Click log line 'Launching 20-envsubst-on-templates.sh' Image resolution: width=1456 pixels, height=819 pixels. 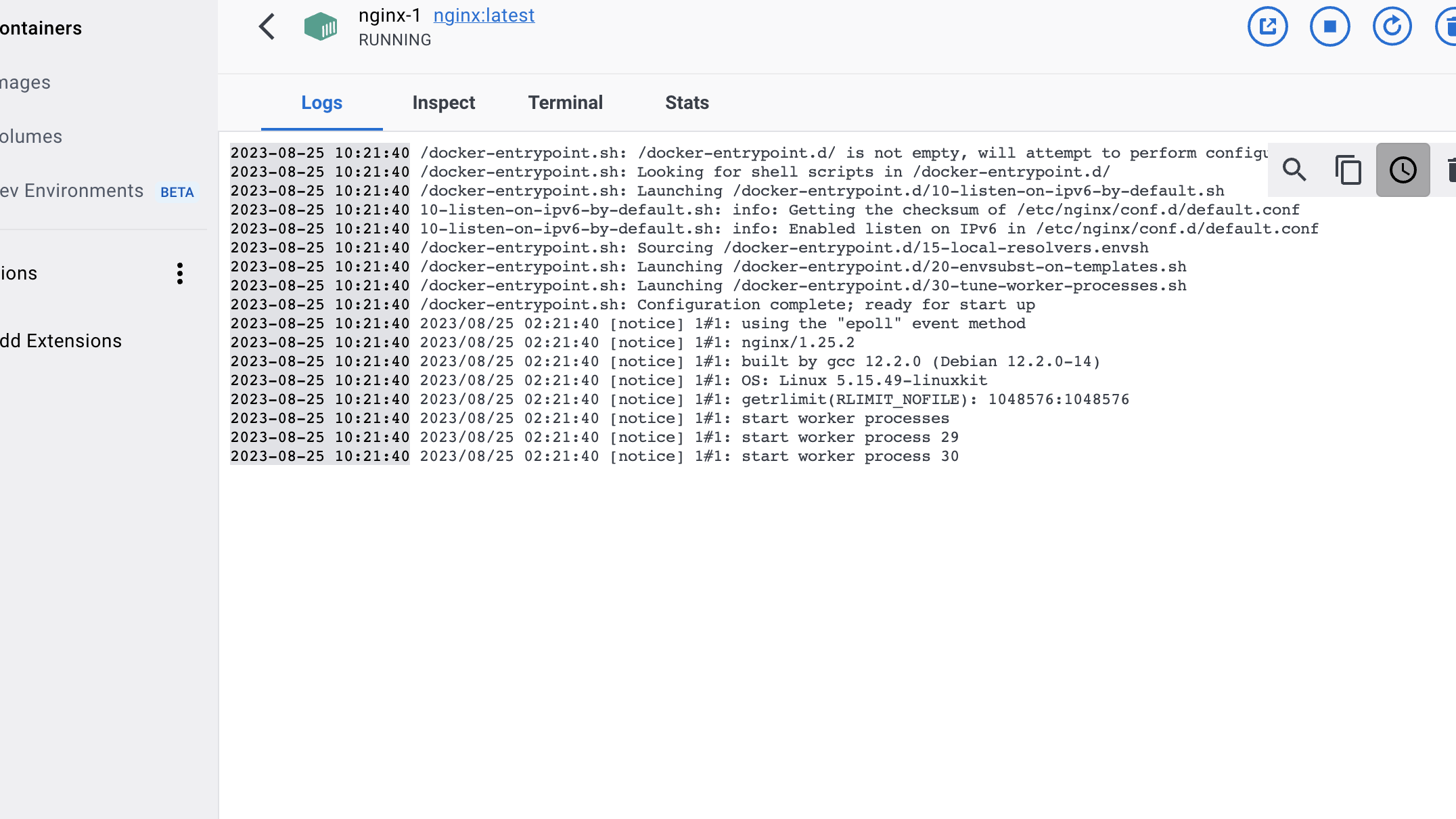click(x=708, y=267)
